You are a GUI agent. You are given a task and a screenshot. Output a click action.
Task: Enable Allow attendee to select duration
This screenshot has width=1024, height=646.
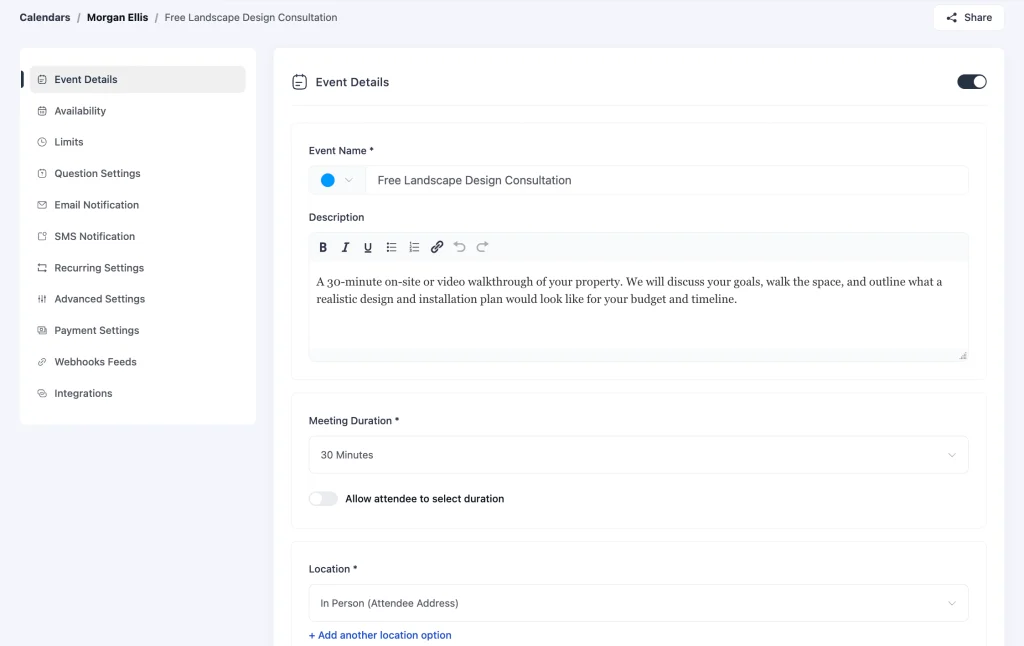323,499
